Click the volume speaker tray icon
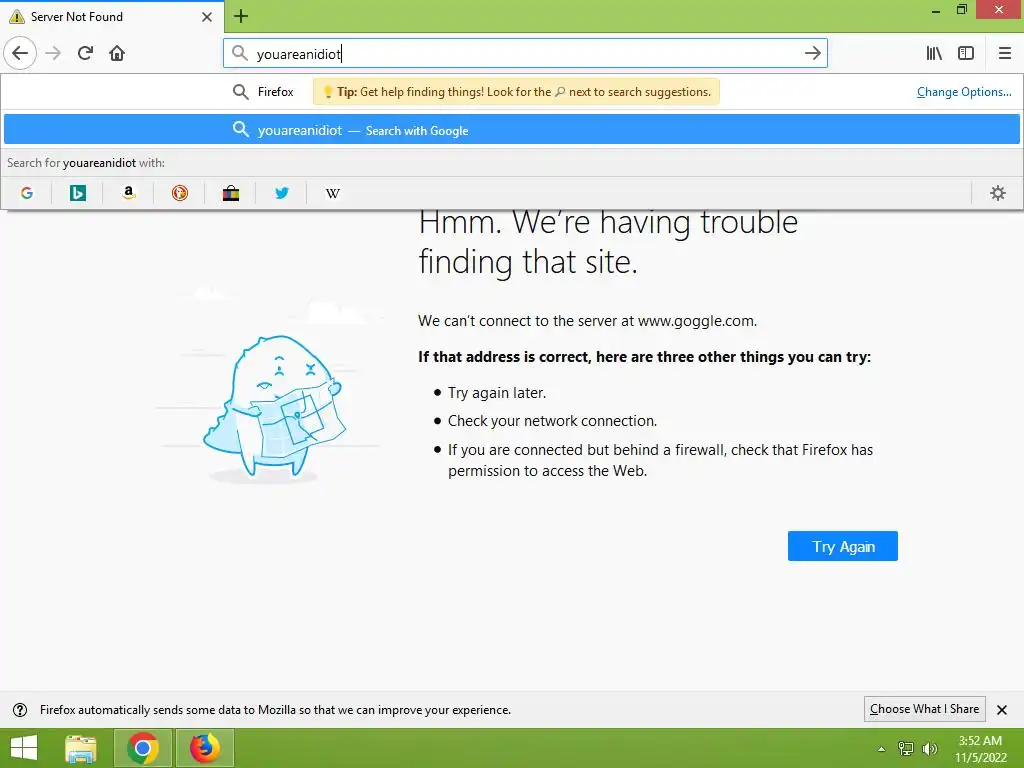 tap(930, 749)
